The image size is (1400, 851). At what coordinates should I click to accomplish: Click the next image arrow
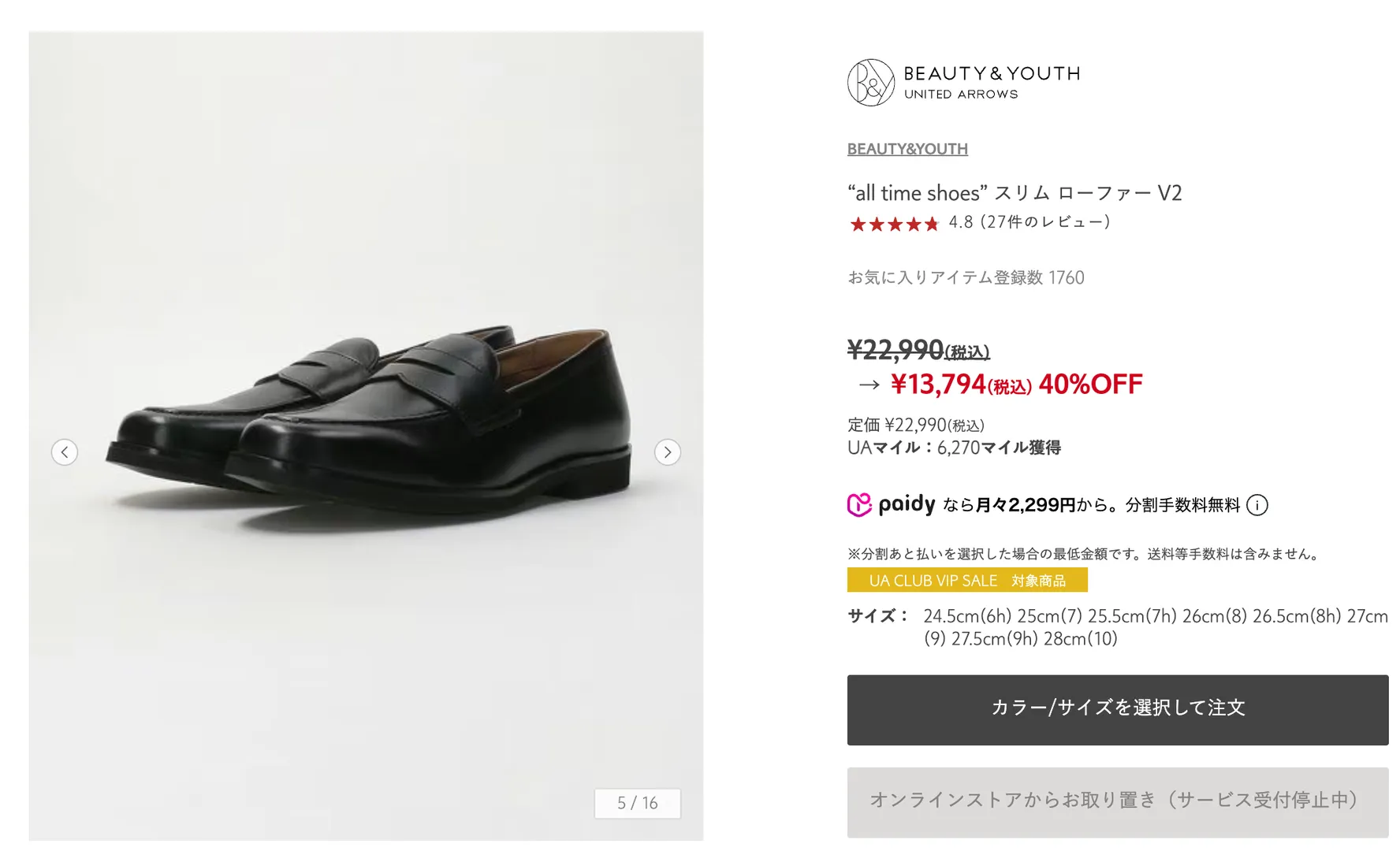(668, 452)
